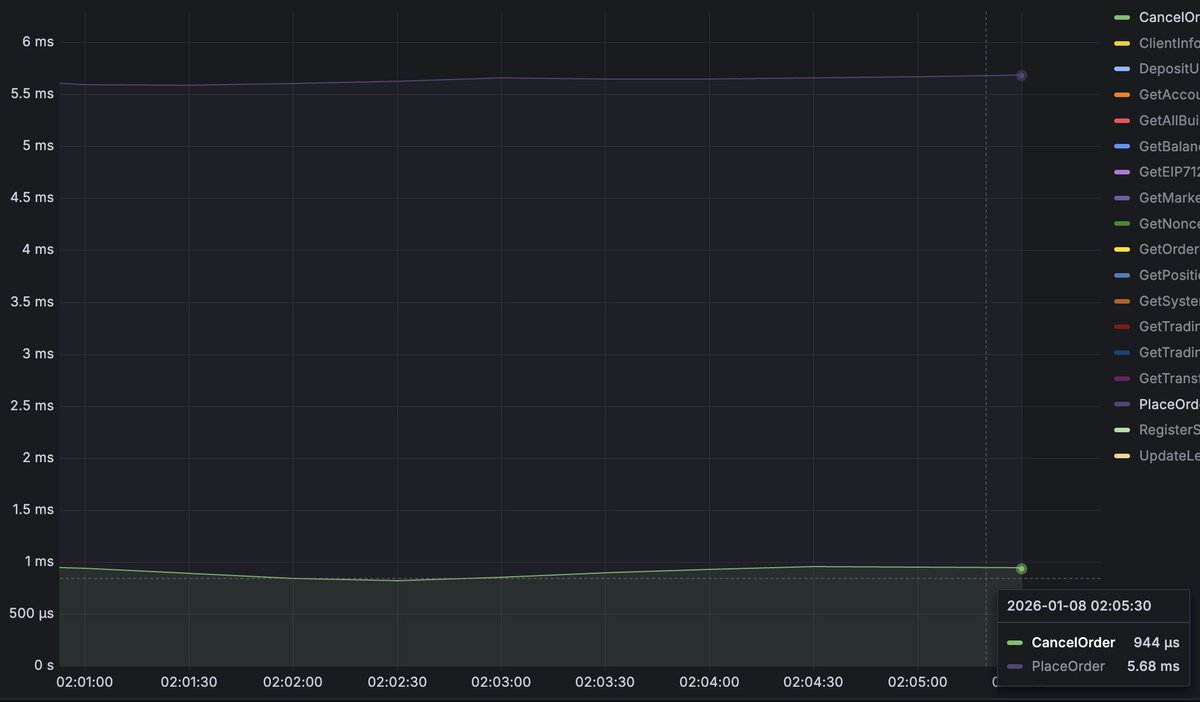Click the dark purple PlaceOrd legend swatch

click(x=1122, y=404)
